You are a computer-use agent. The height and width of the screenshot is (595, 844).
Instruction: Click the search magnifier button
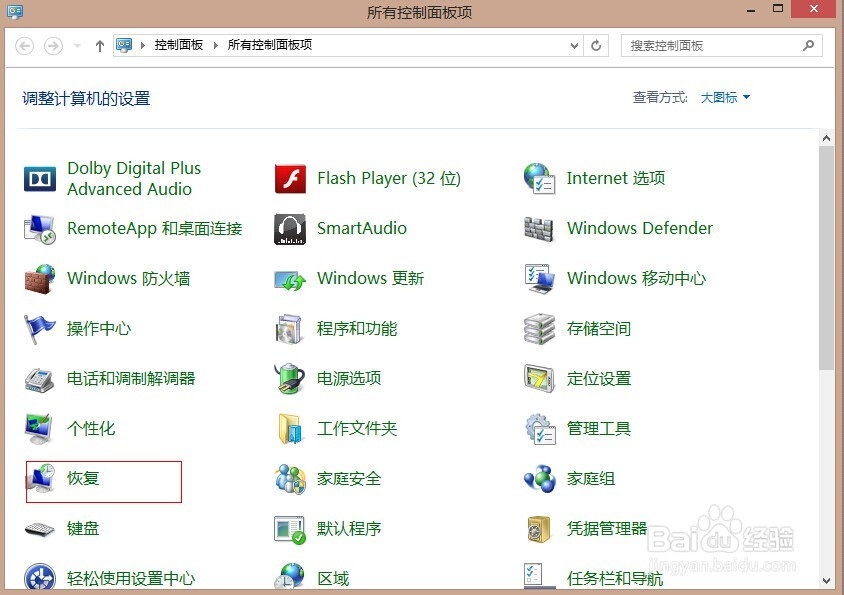pyautogui.click(x=808, y=46)
